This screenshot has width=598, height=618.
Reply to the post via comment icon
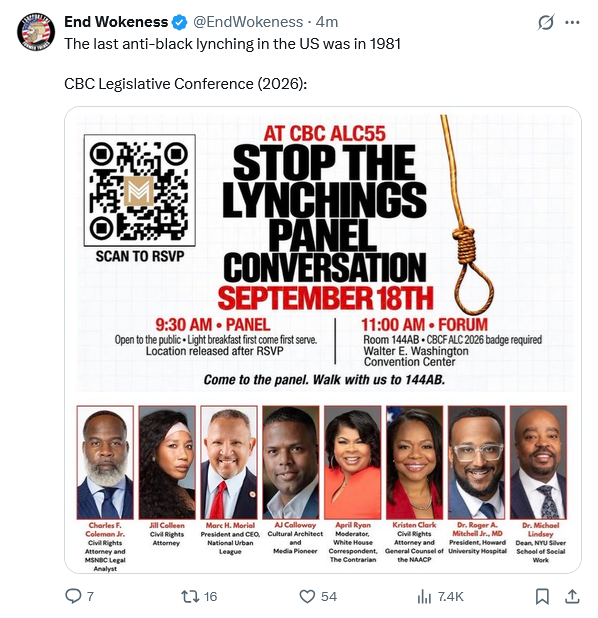click(73, 596)
